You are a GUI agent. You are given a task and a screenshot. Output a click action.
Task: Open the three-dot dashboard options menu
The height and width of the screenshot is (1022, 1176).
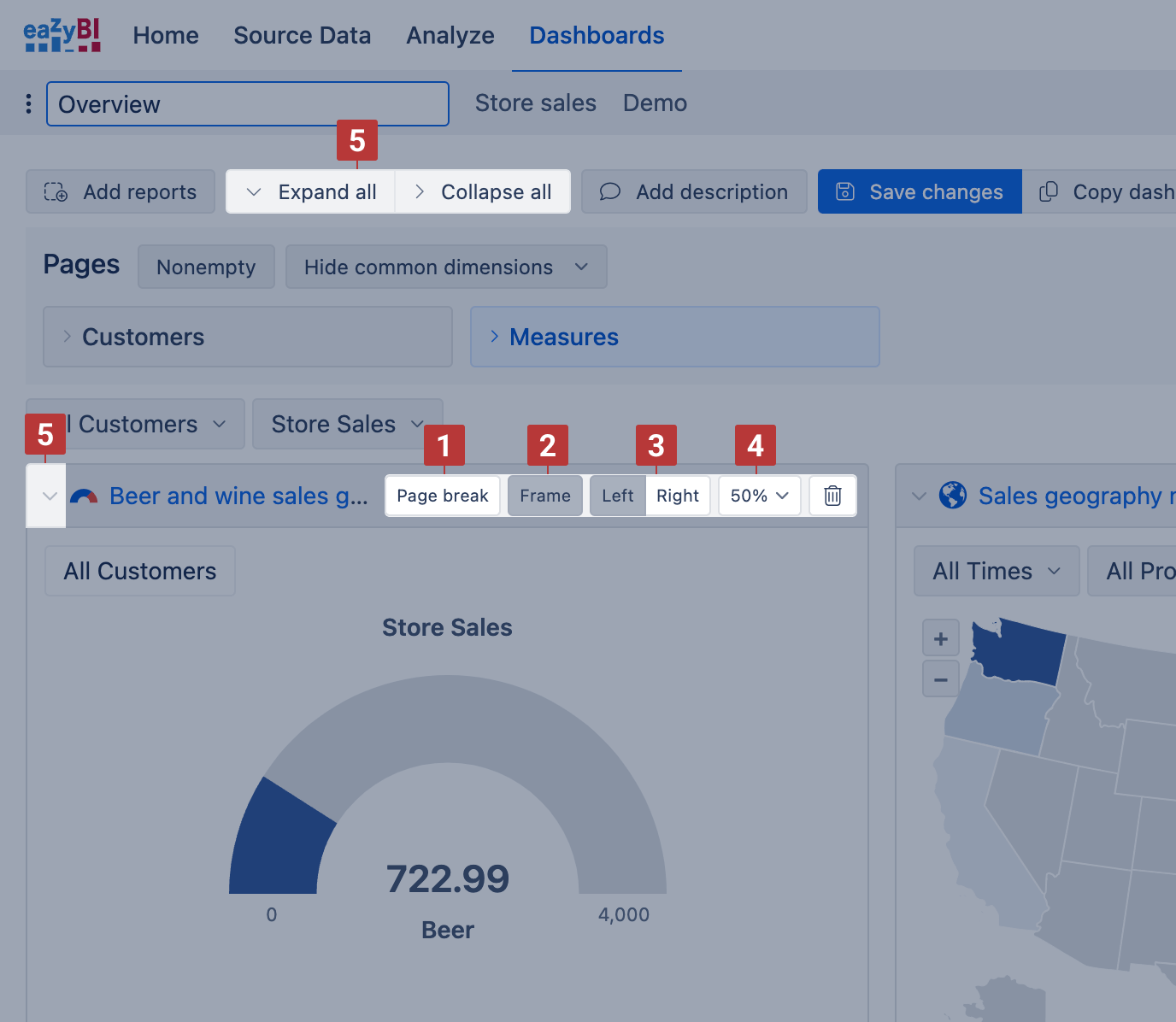coord(29,103)
